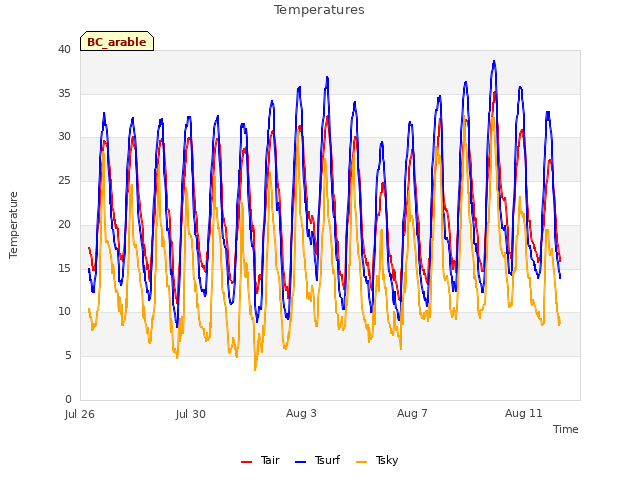Click the 20 y-axis tick label
The image size is (640, 480).
(x=64, y=224)
